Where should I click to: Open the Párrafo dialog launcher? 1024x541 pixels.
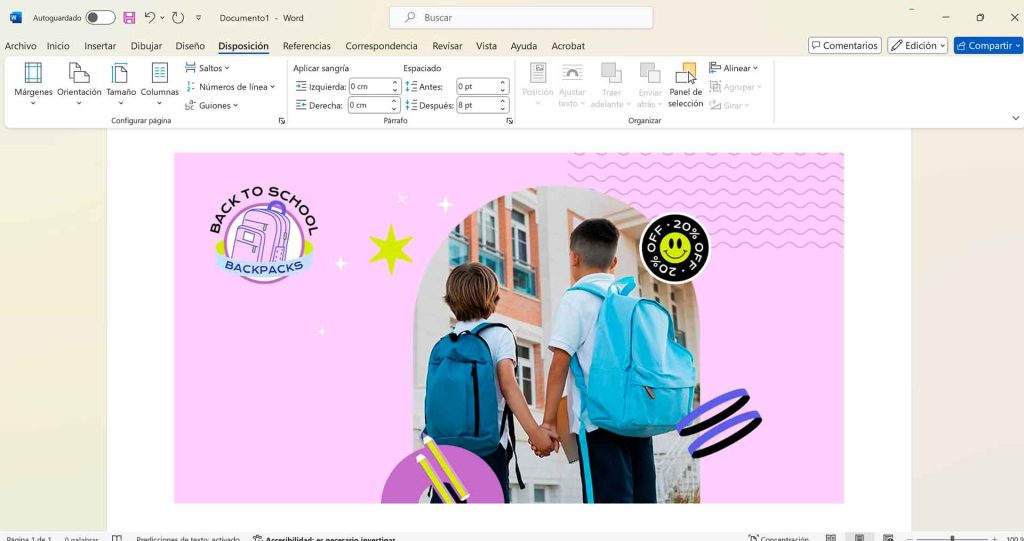click(509, 121)
